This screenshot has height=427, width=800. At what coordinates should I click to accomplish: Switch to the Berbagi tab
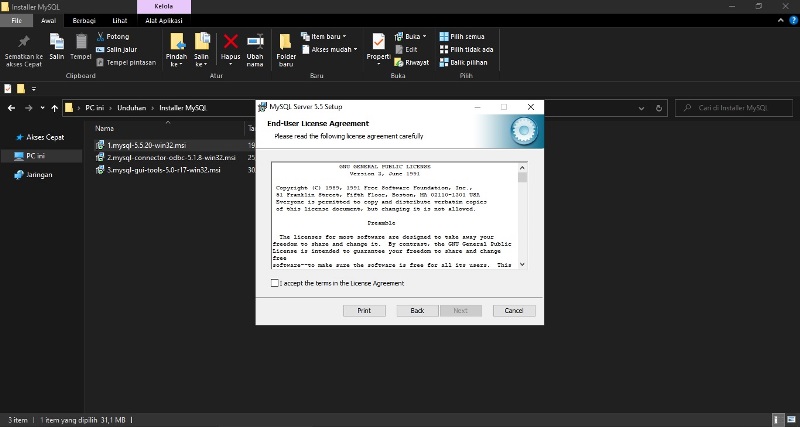point(84,20)
